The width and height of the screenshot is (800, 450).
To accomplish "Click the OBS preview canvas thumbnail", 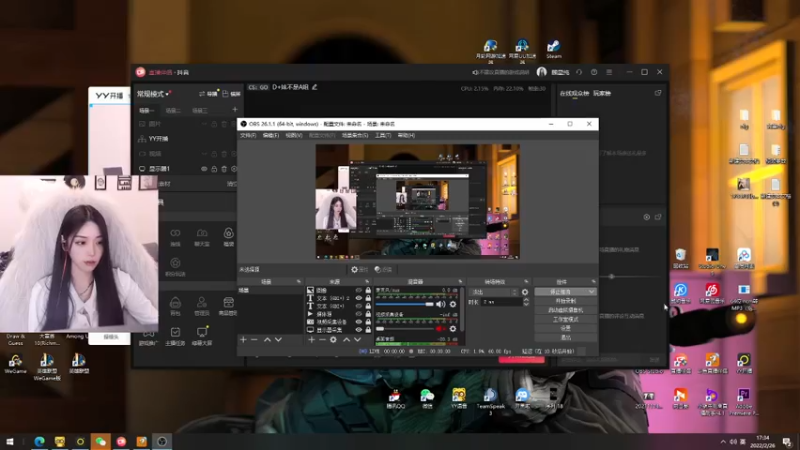I will point(417,202).
